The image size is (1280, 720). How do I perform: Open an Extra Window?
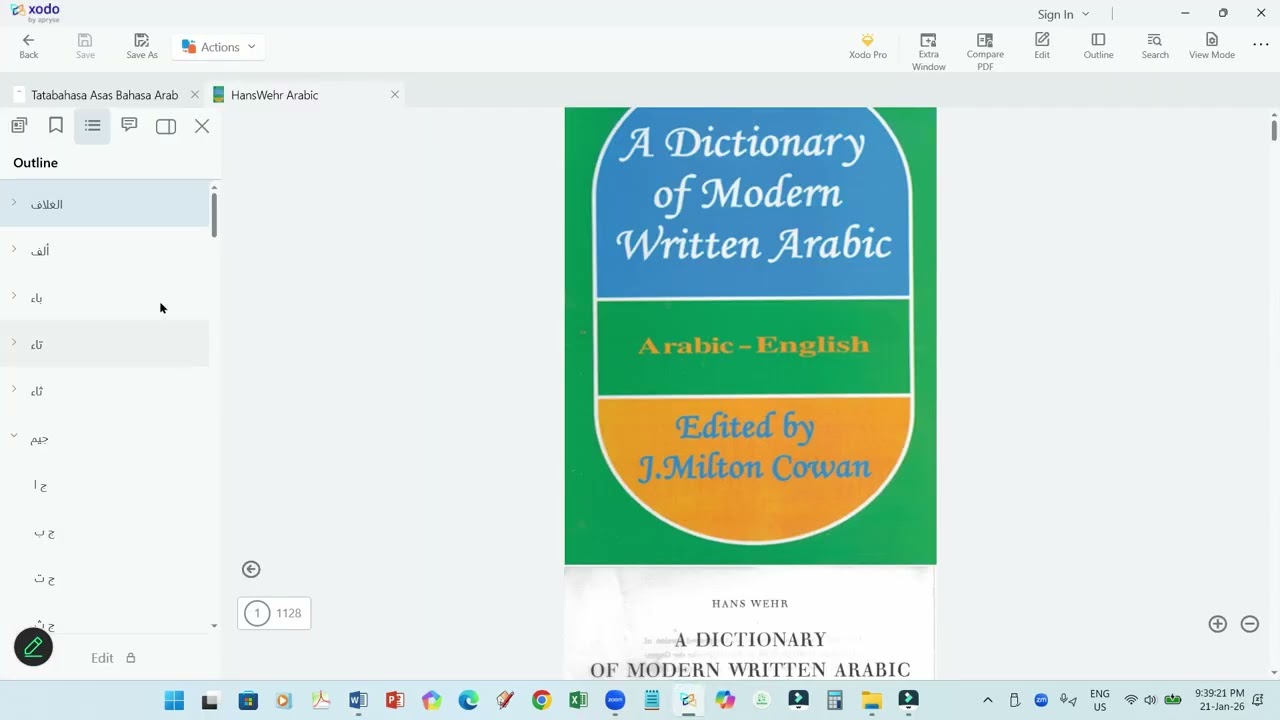coord(928,52)
